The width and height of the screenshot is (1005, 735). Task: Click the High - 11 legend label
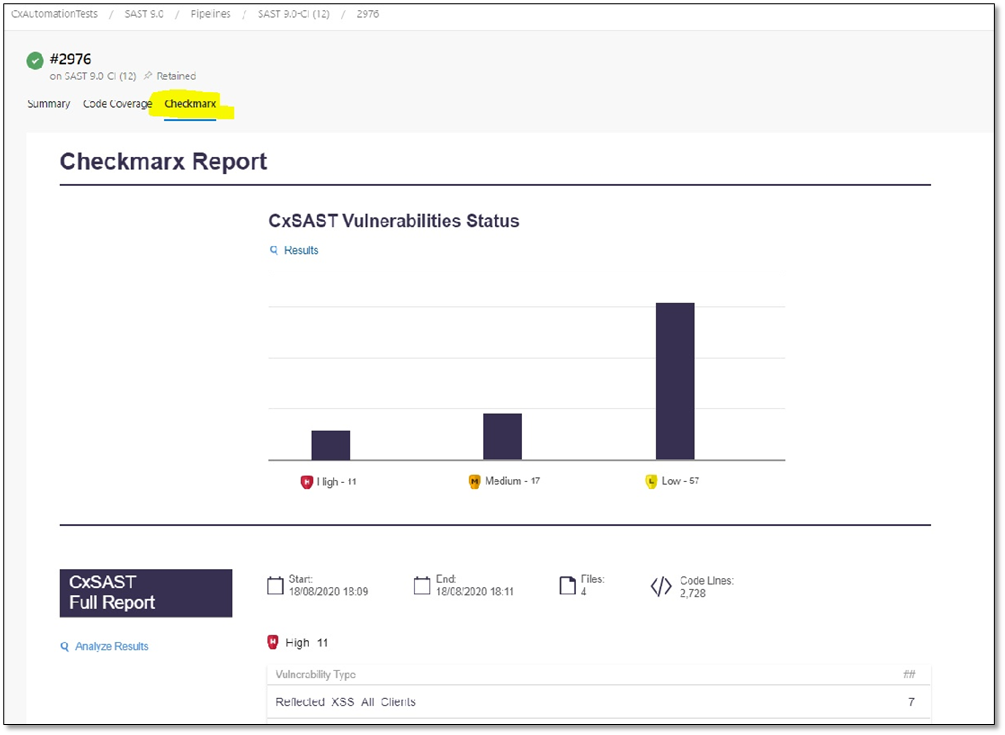[x=336, y=482]
